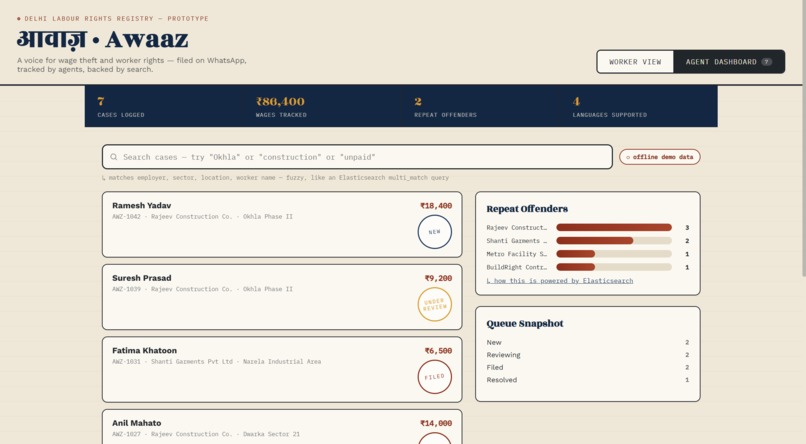Click the page vertical scrollbar
806x444 pixels.
(x=803, y=139)
